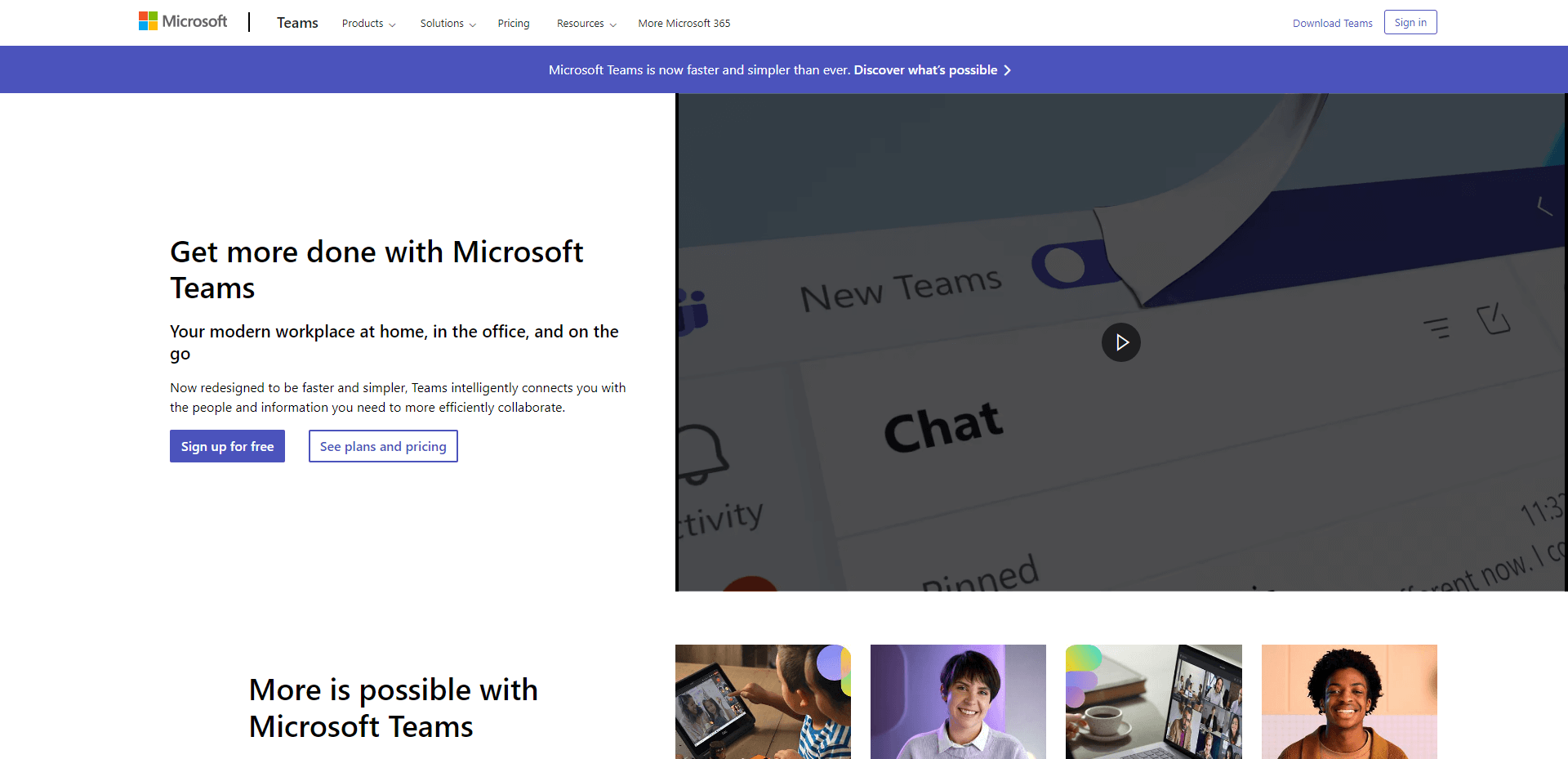This screenshot has width=1568, height=759.
Task: Click the chevron arrow after Discover what's possible
Action: 1008,70
